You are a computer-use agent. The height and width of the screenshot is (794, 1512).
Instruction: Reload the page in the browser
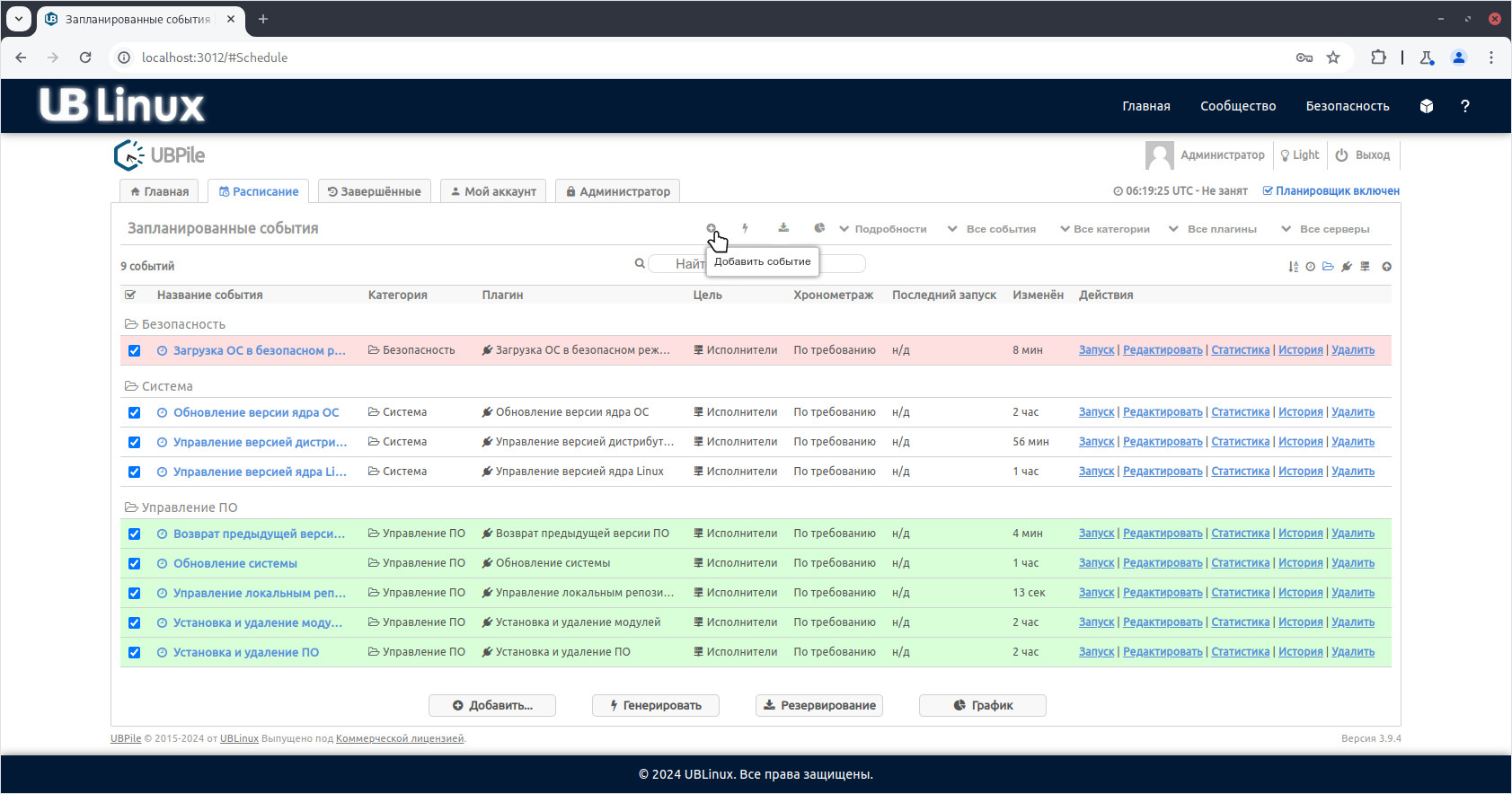pyautogui.click(x=85, y=57)
